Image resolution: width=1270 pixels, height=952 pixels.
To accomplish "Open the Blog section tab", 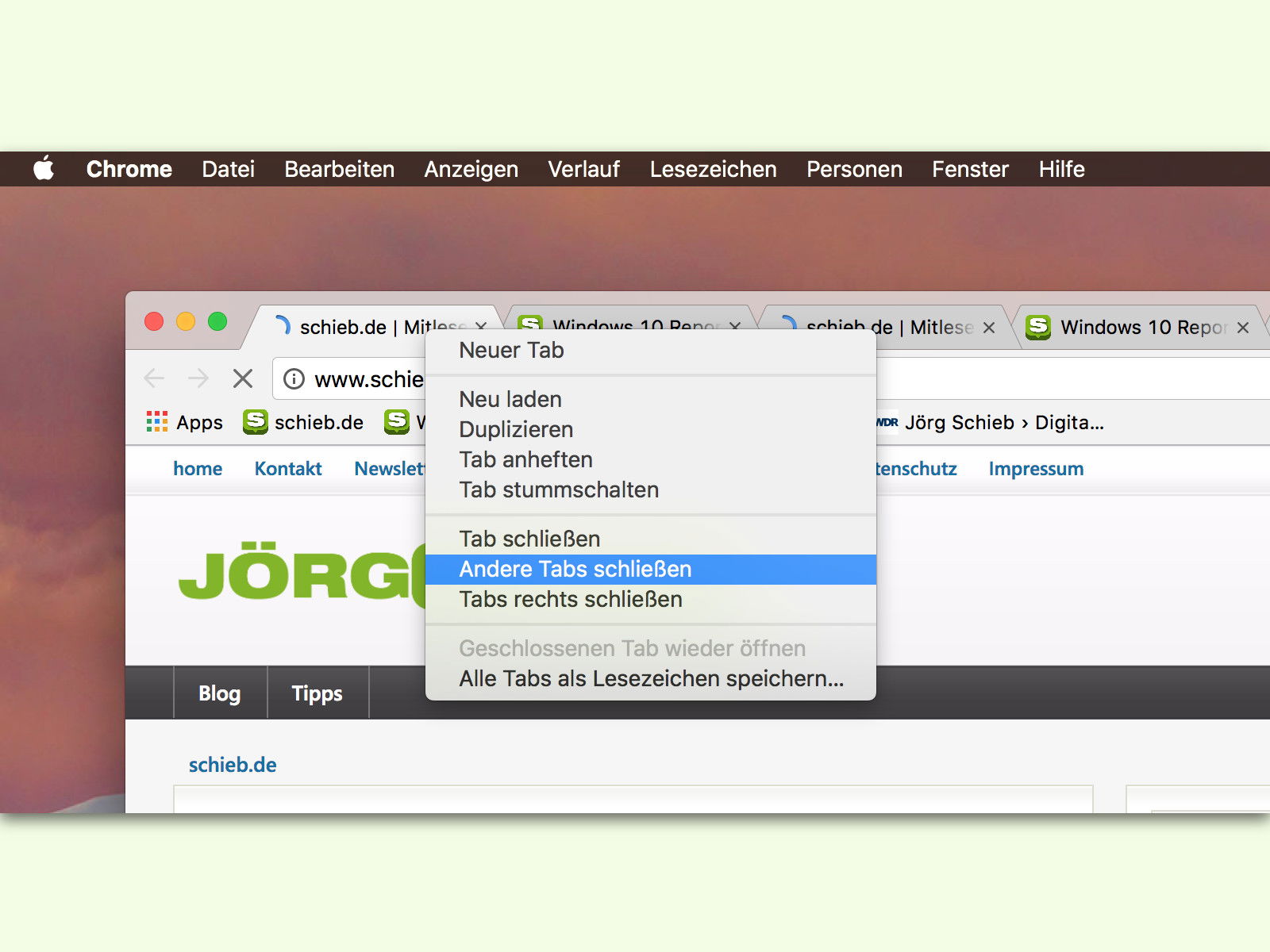I will 220,693.
